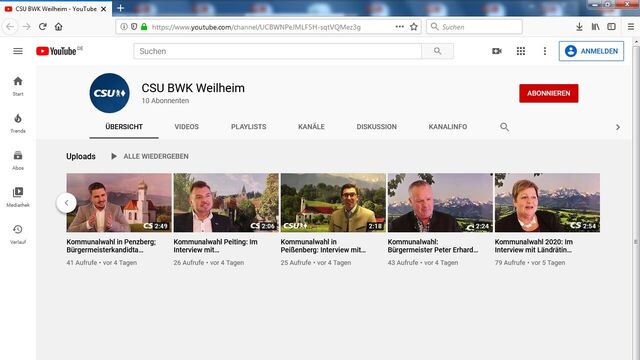The width and height of the screenshot is (640, 360).
Task: Open video title Kommunalwahl in Peißenberg
Action: (x=323, y=246)
